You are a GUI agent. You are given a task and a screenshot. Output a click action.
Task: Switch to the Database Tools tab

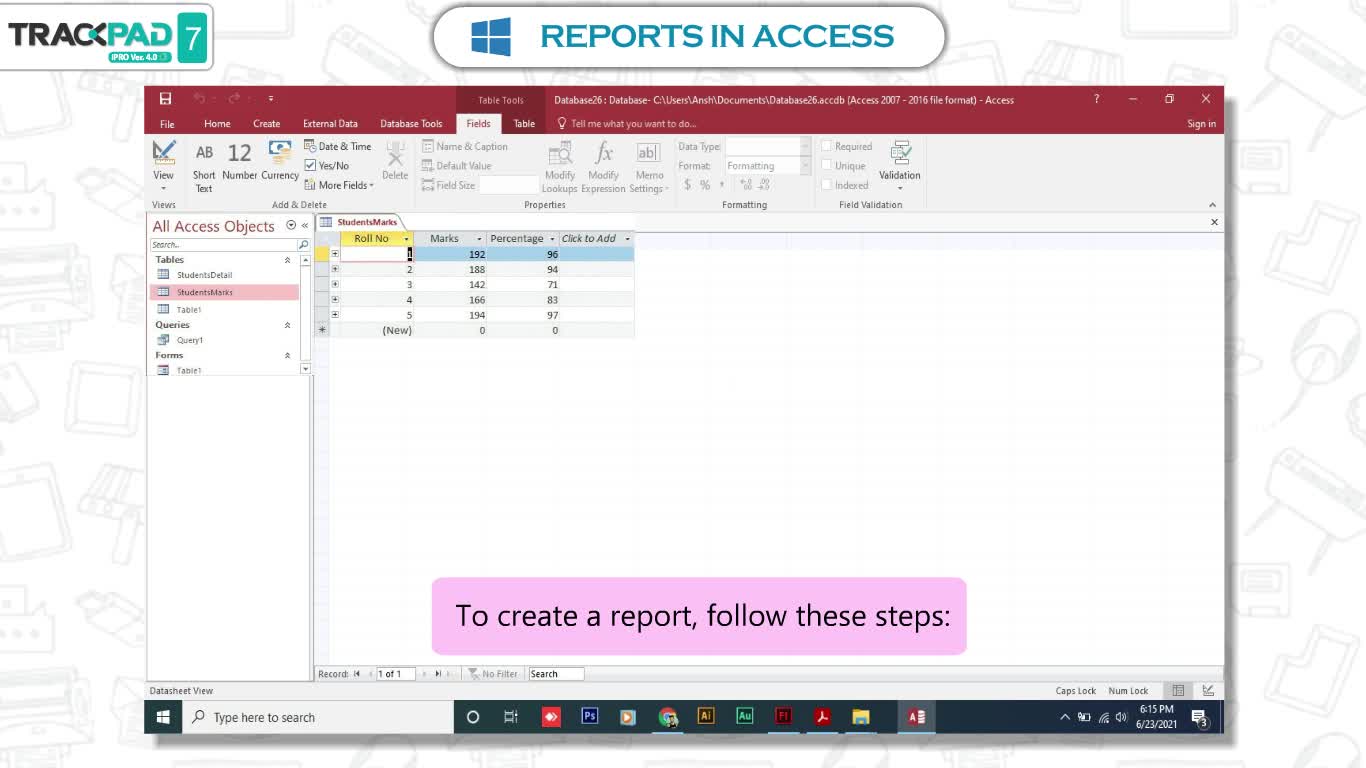coord(411,124)
